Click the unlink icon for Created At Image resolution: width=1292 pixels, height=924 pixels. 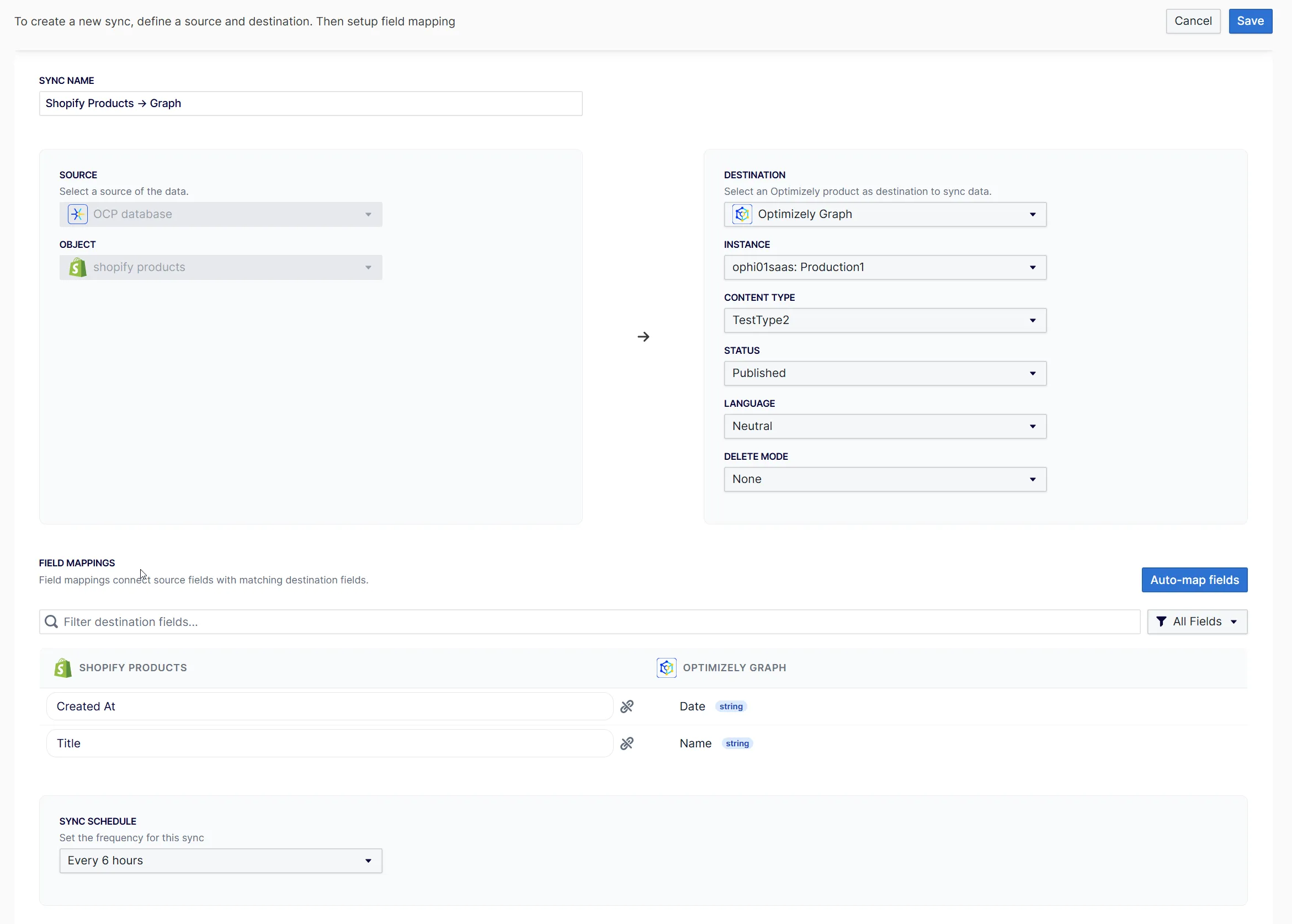627,707
